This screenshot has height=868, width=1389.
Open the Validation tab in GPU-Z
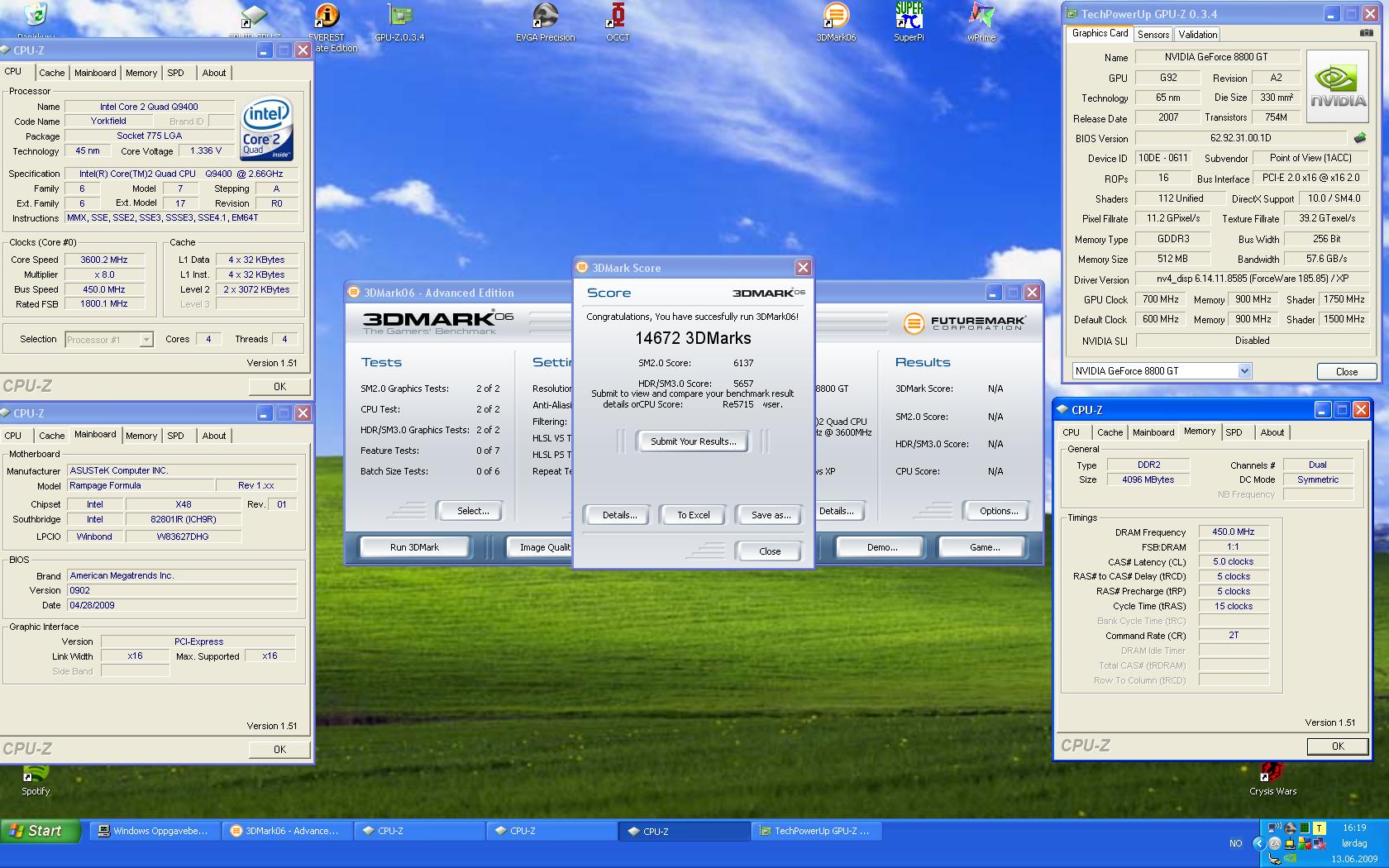pyautogui.click(x=1197, y=34)
